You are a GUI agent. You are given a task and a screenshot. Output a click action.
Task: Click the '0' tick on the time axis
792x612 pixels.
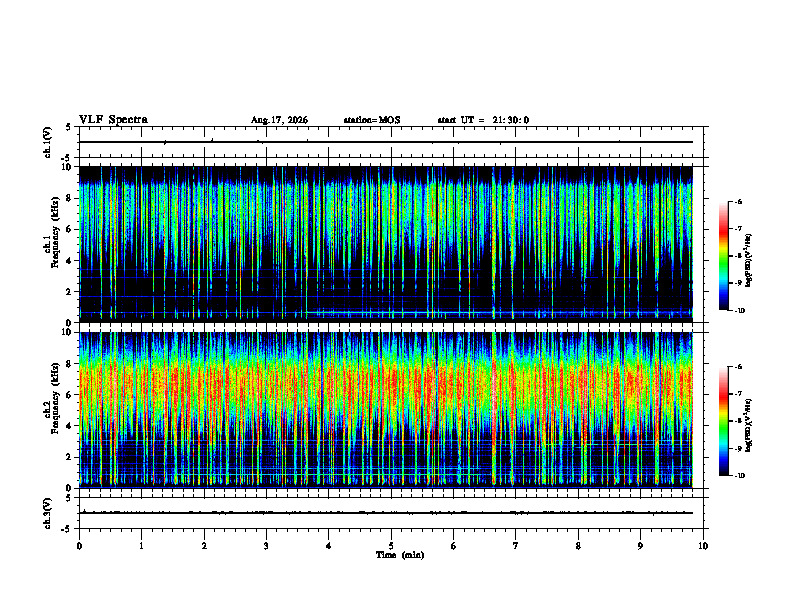[x=79, y=546]
